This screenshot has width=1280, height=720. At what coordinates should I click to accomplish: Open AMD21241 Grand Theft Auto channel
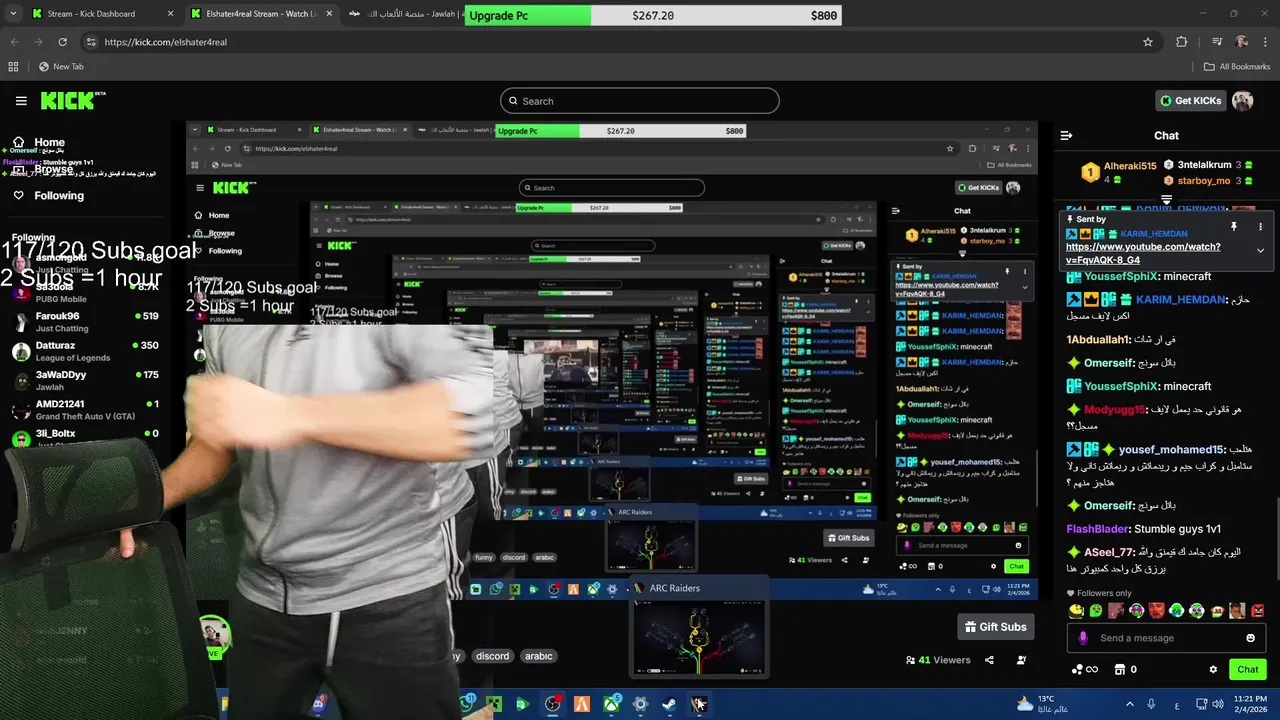[x=85, y=410]
